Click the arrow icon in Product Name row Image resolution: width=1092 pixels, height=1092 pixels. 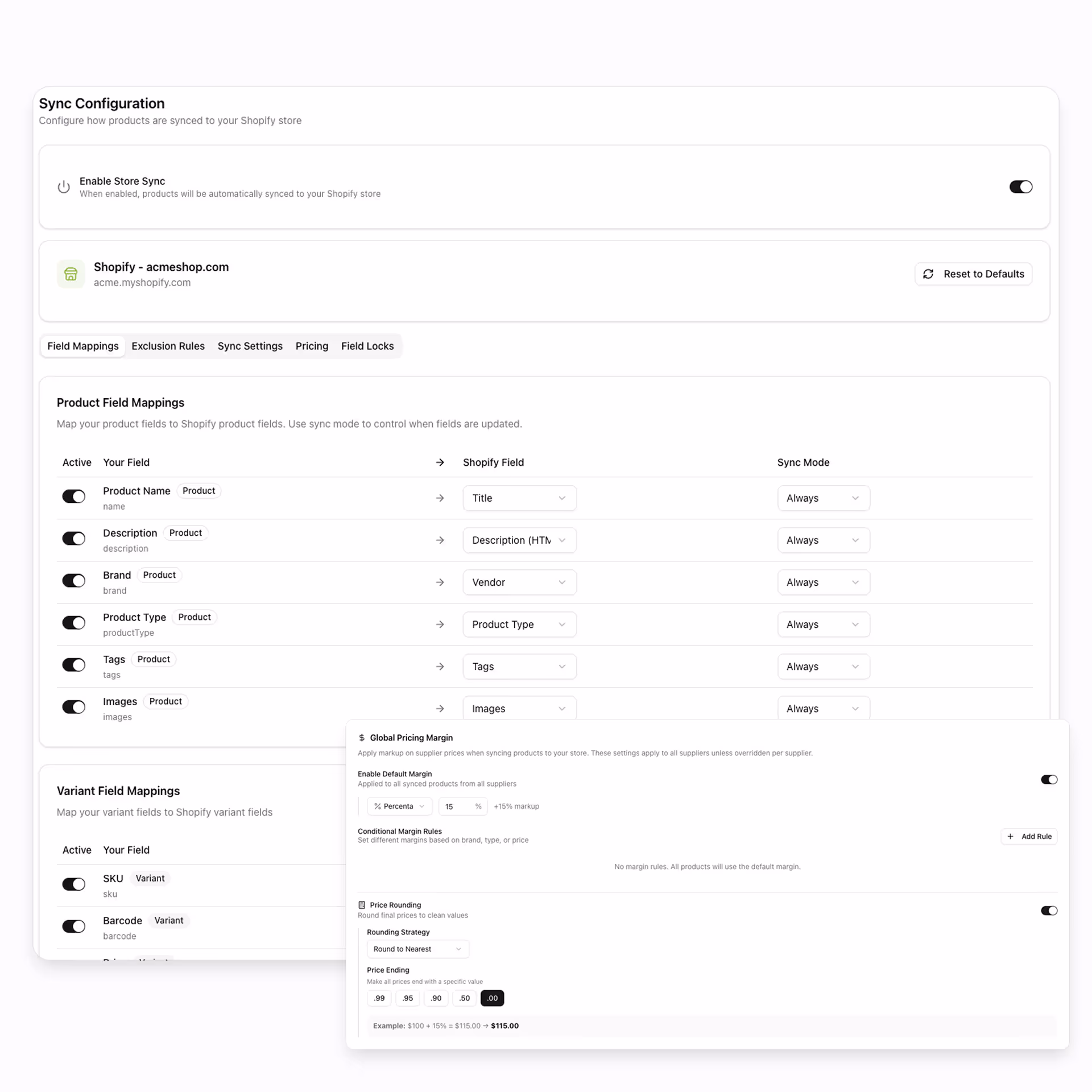coord(440,498)
